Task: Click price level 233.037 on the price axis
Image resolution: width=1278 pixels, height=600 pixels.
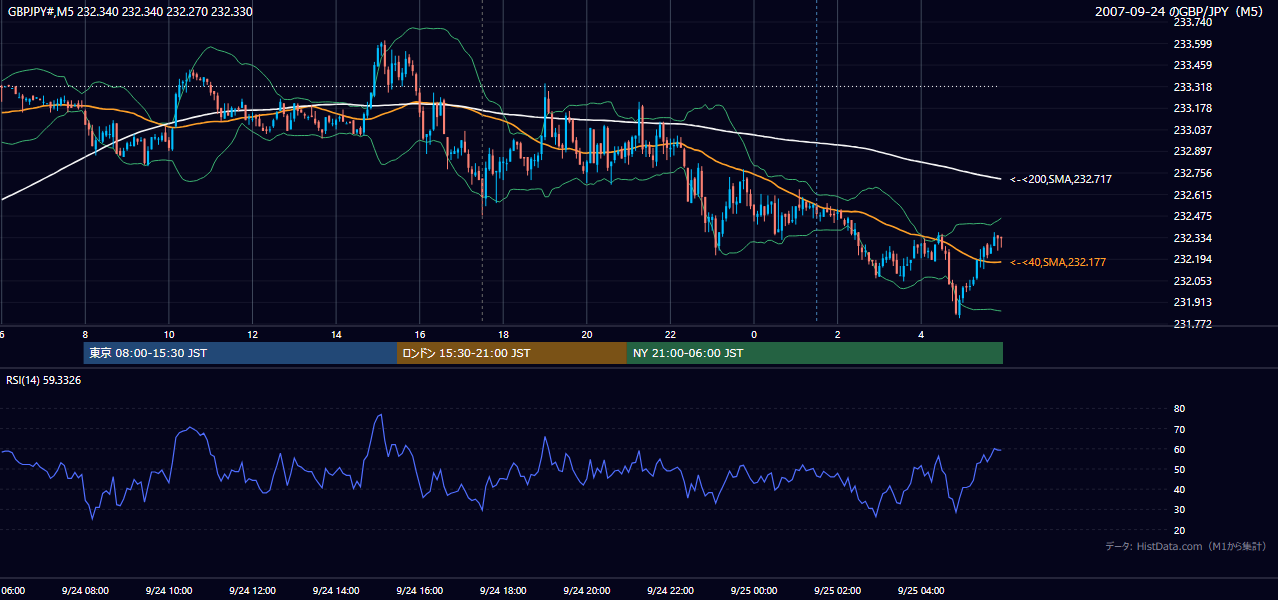Action: coord(1192,130)
